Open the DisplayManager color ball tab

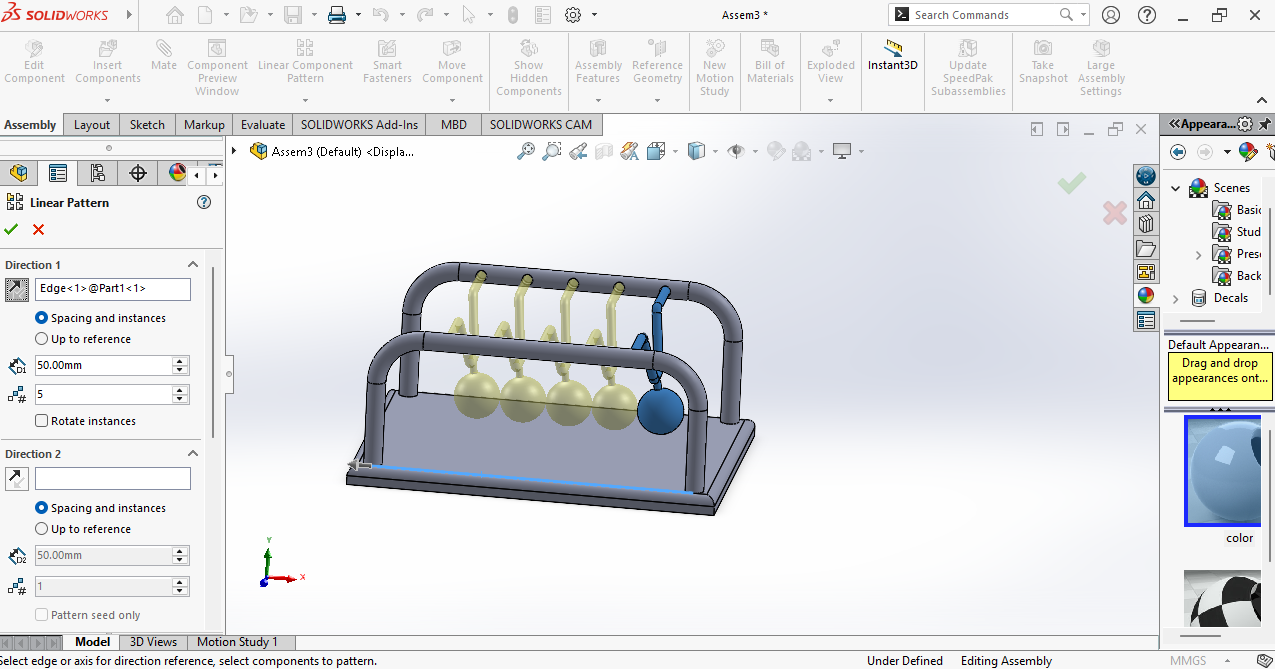(x=176, y=173)
